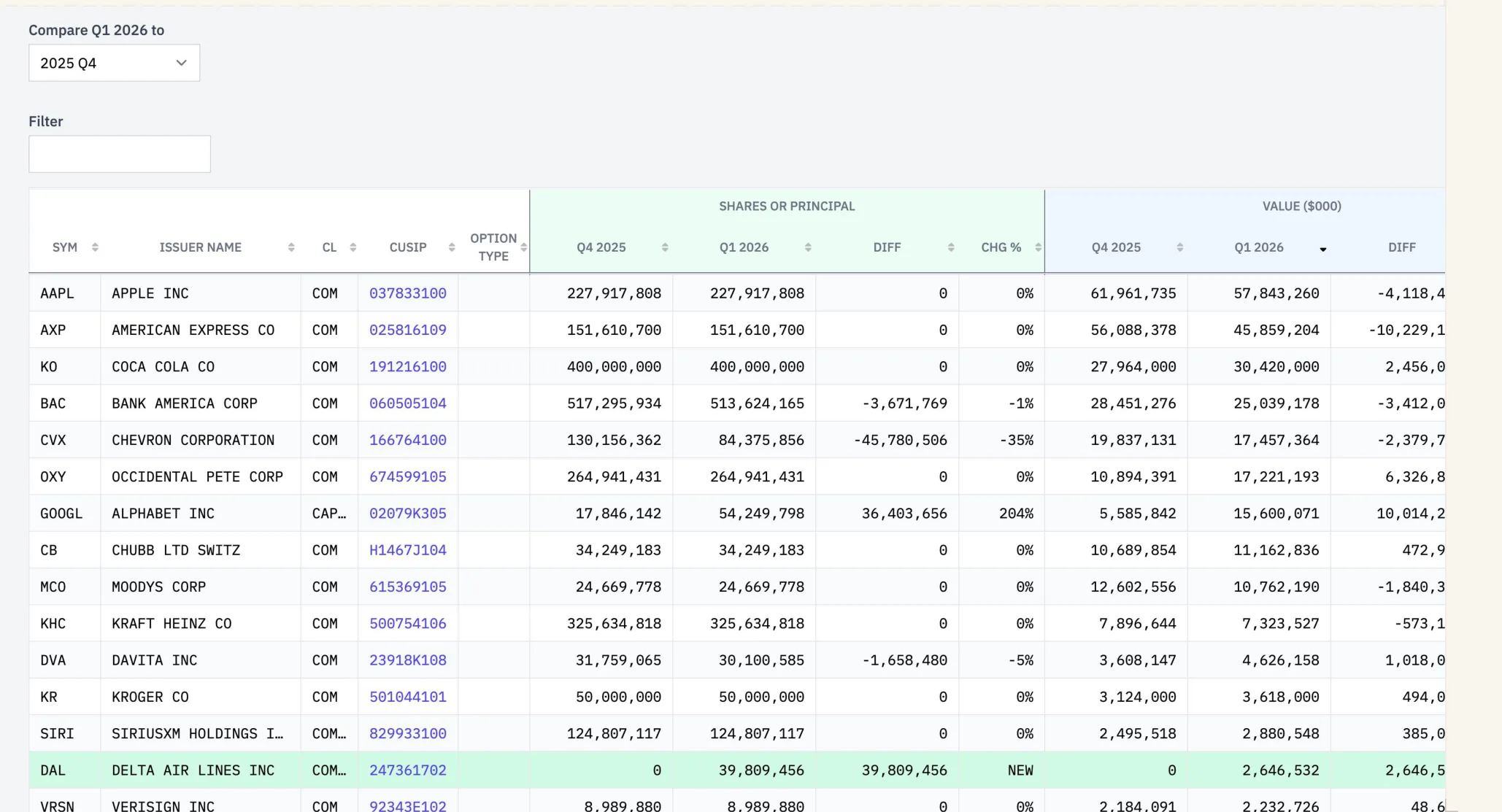The image size is (1502, 812).
Task: Sort shares Q1 2026 column arrows
Action: point(808,247)
